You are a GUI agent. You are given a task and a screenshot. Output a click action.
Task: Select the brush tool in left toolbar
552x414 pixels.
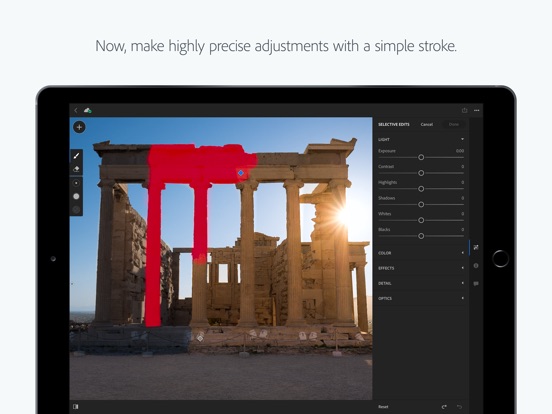(76, 156)
